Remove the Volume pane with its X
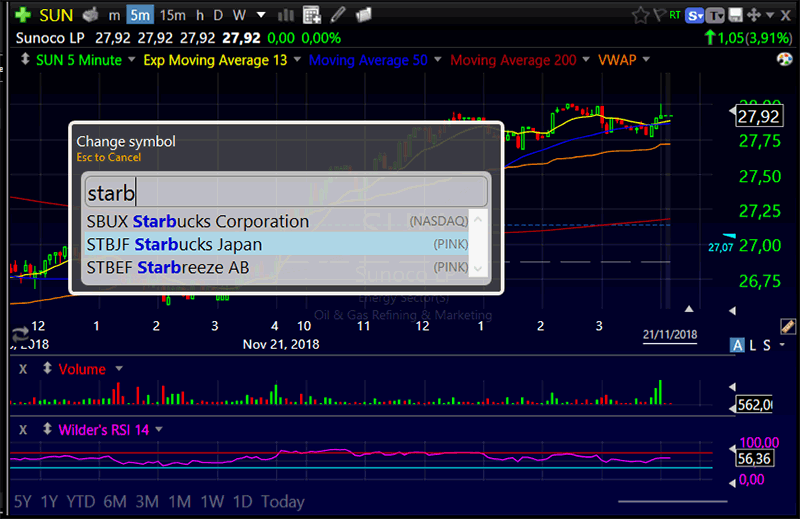Viewport: 800px width, 519px height. point(23,369)
